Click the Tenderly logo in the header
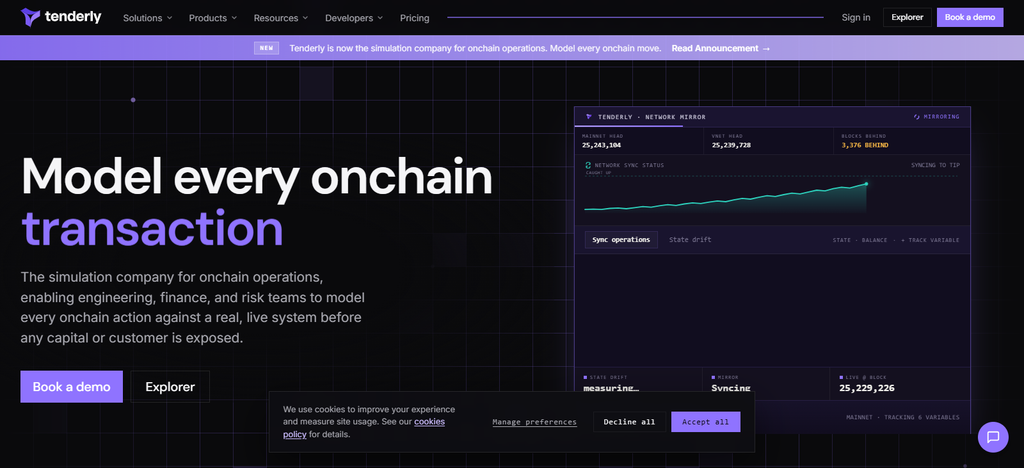Viewport: 1024px width, 468px height. [61, 17]
